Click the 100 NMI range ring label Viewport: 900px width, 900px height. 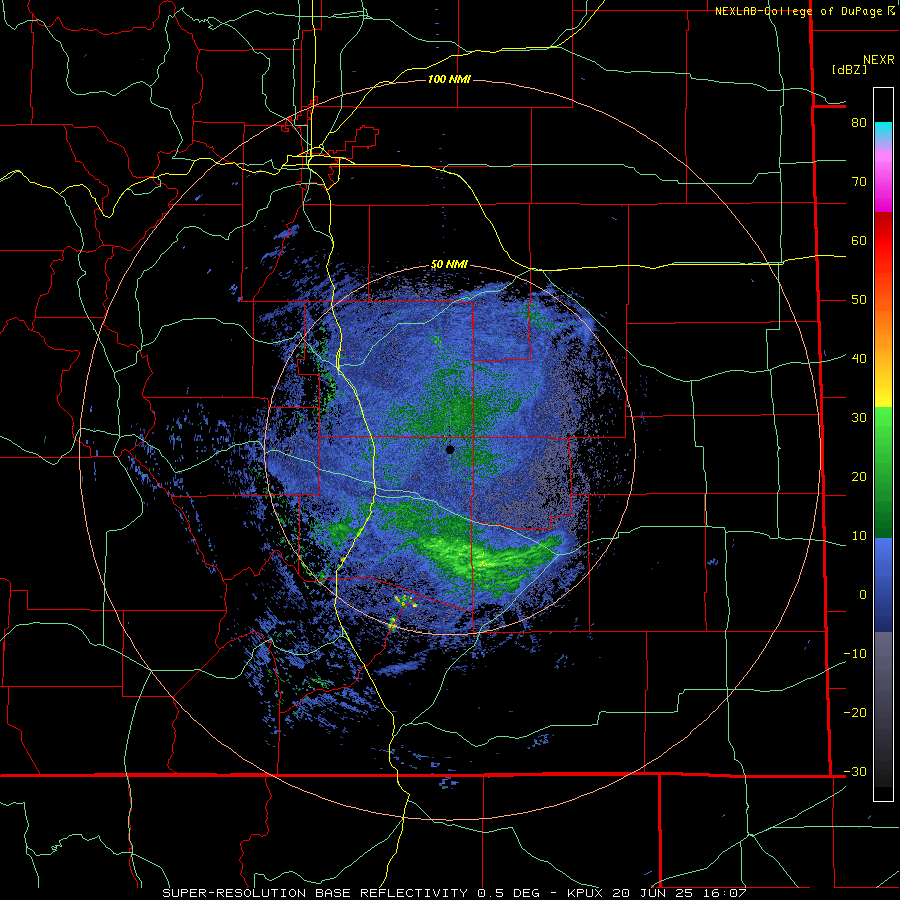(x=449, y=79)
